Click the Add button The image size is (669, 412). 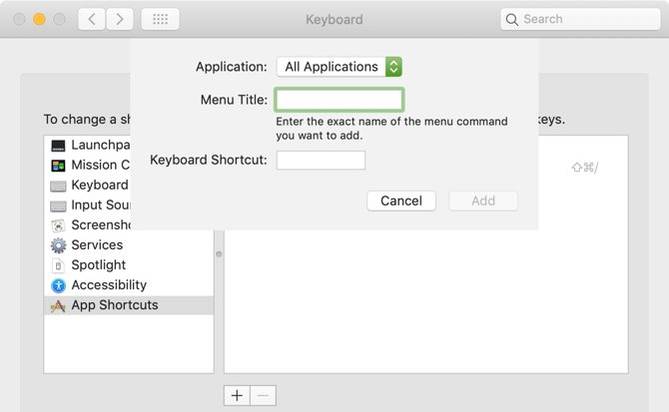(x=483, y=201)
